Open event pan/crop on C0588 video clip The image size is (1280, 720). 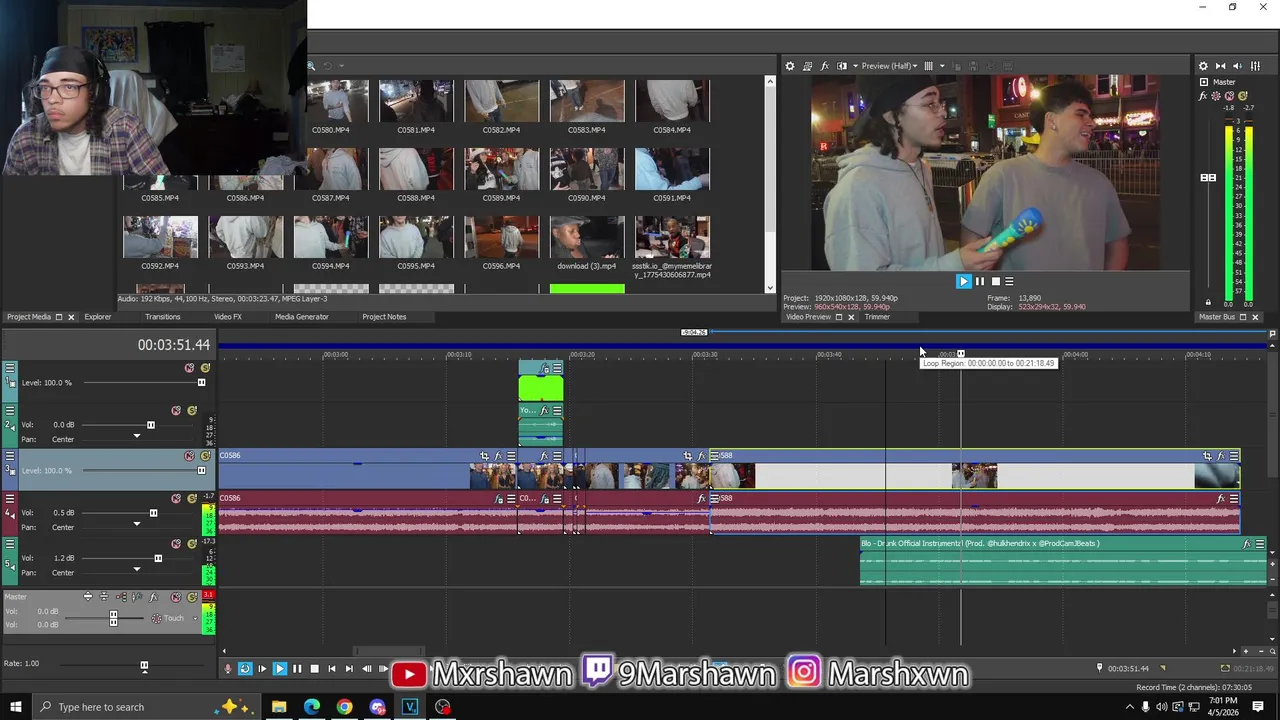[x=1207, y=456]
